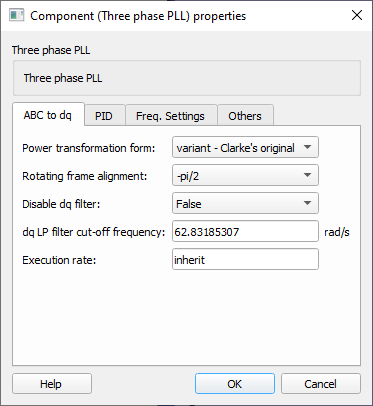The image size is (373, 406).
Task: Open the Power transformation form dropdown
Action: click(245, 147)
